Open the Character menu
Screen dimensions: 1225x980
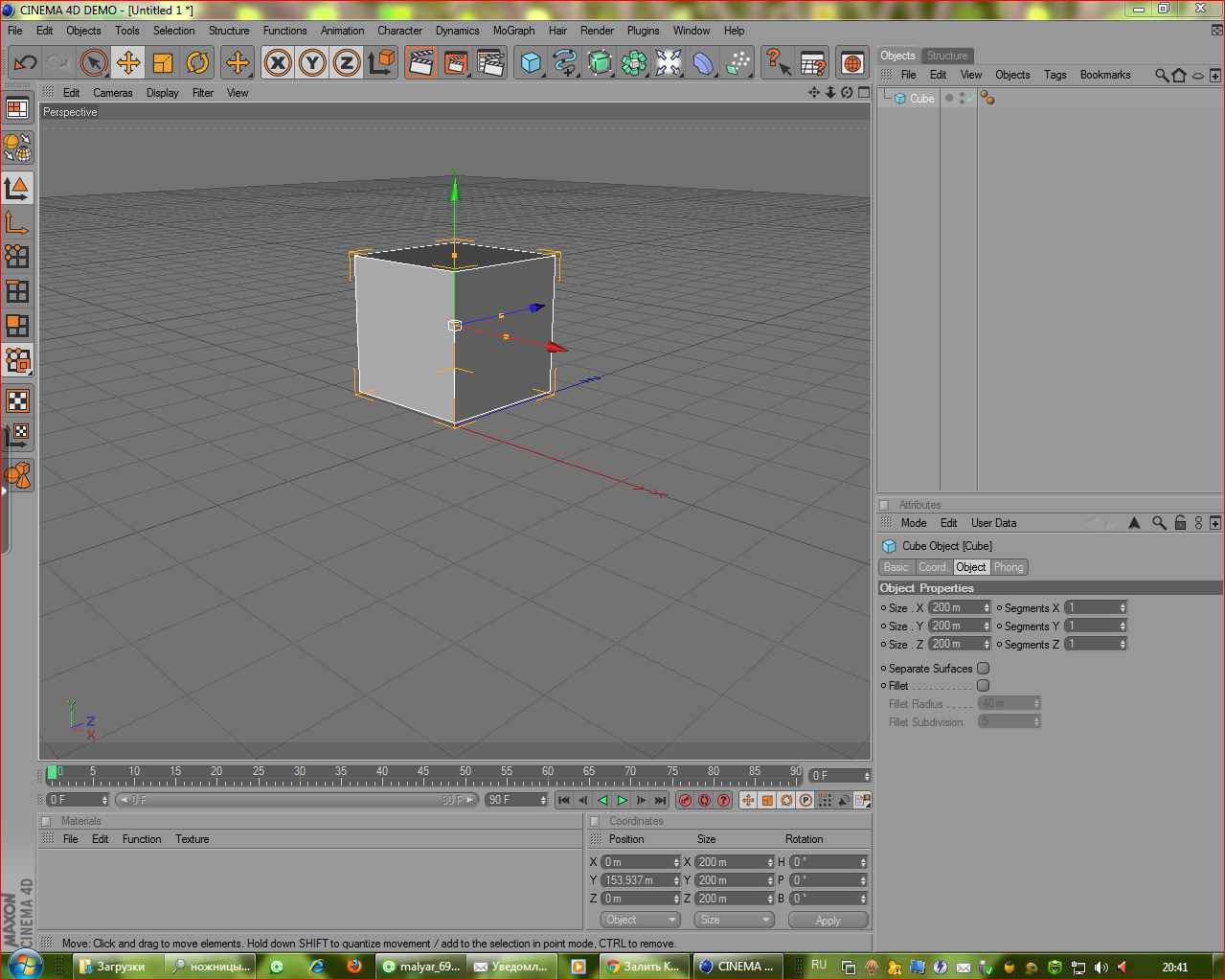399,31
